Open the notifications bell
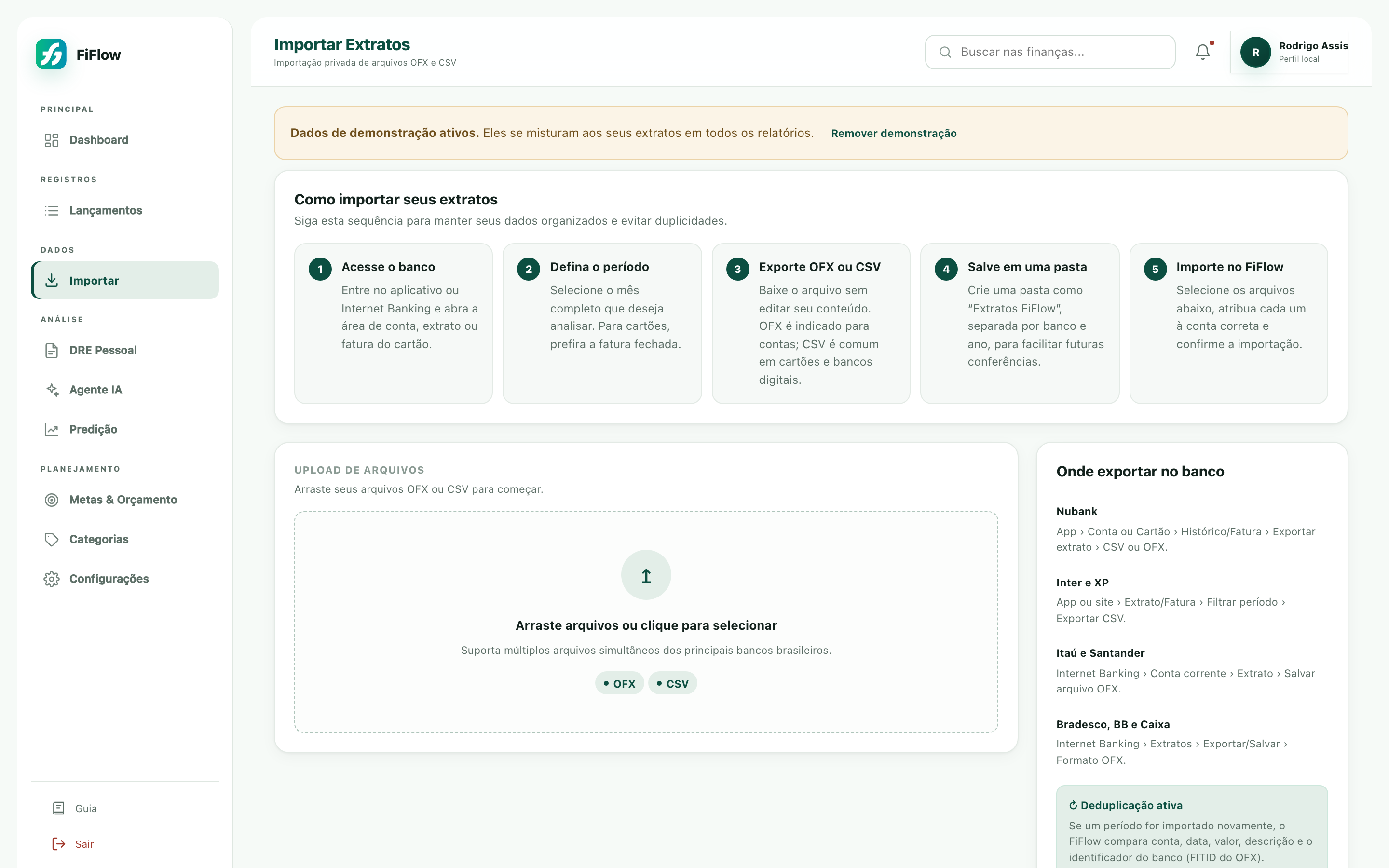Screen dimensions: 1389x868 click(x=1202, y=52)
